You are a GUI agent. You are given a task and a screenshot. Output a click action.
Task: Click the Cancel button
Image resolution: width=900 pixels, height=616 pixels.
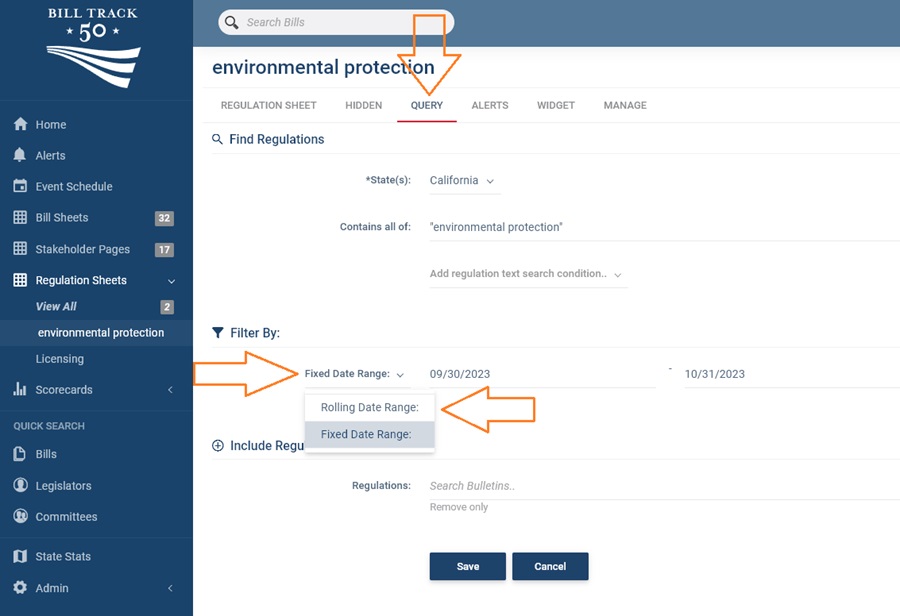tap(550, 566)
